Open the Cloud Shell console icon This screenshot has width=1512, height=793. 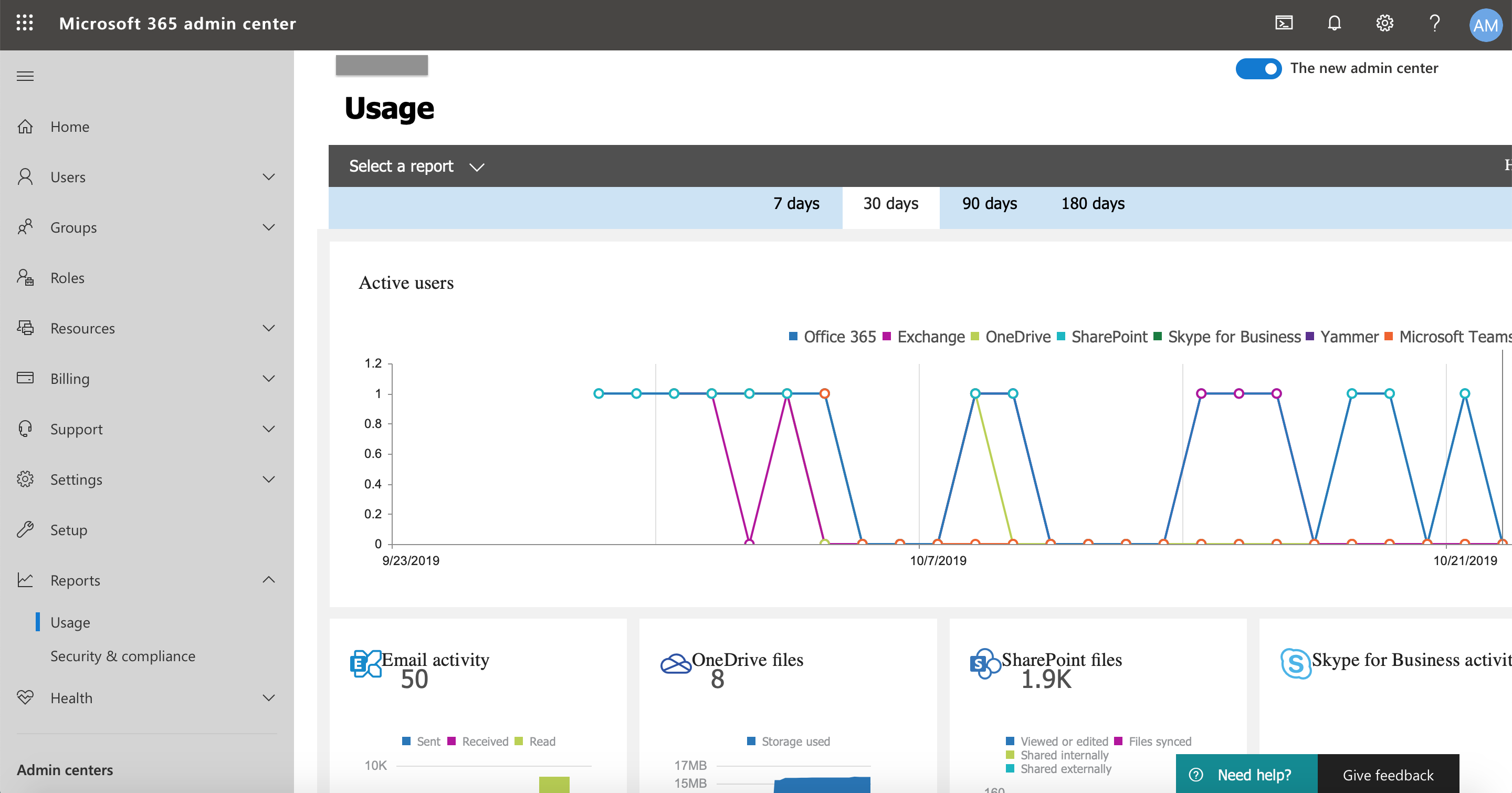(x=1284, y=24)
